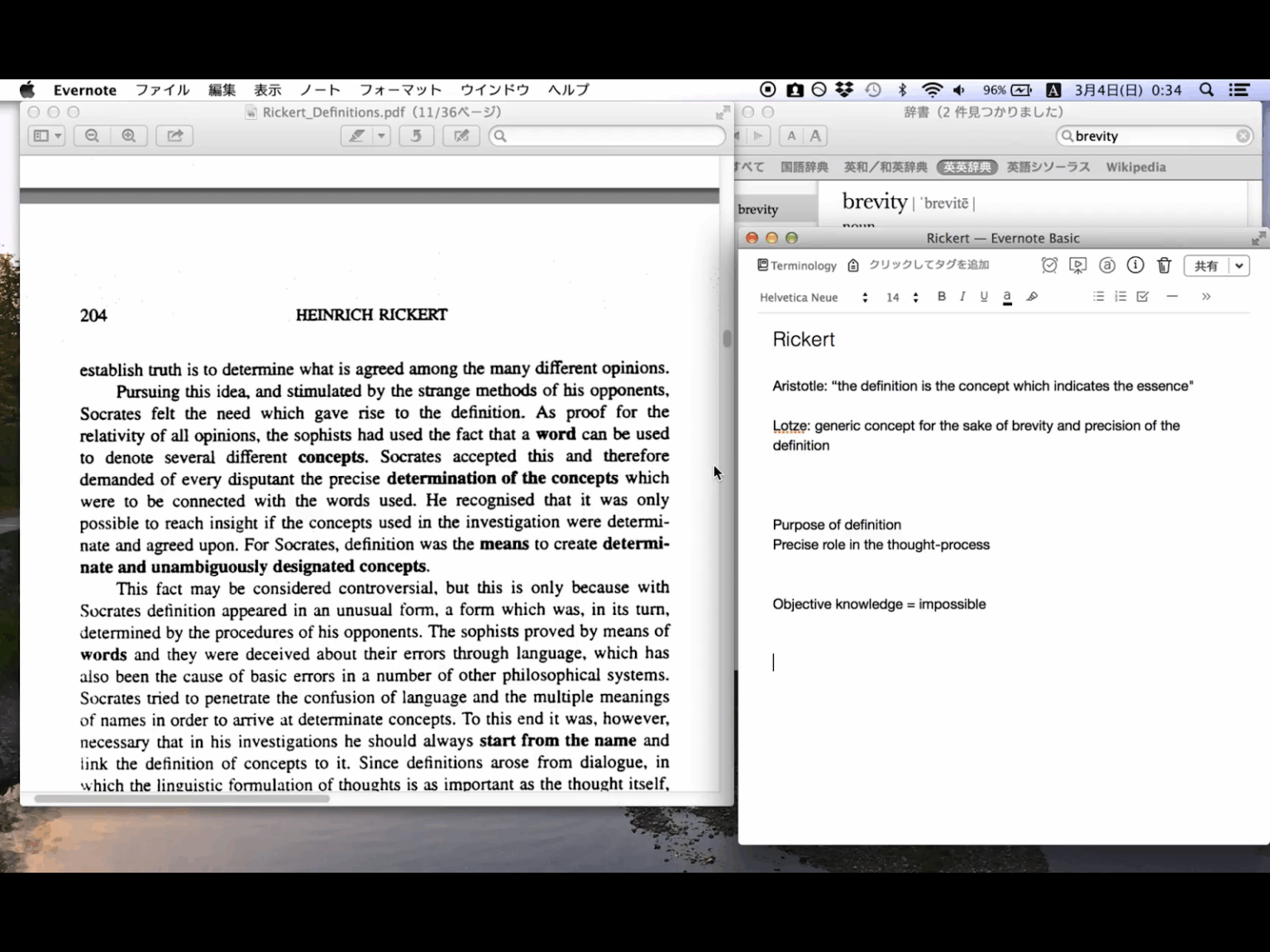Open the Evernote ウインドウ menu
Viewport: 1270px width, 952px height.
494,89
